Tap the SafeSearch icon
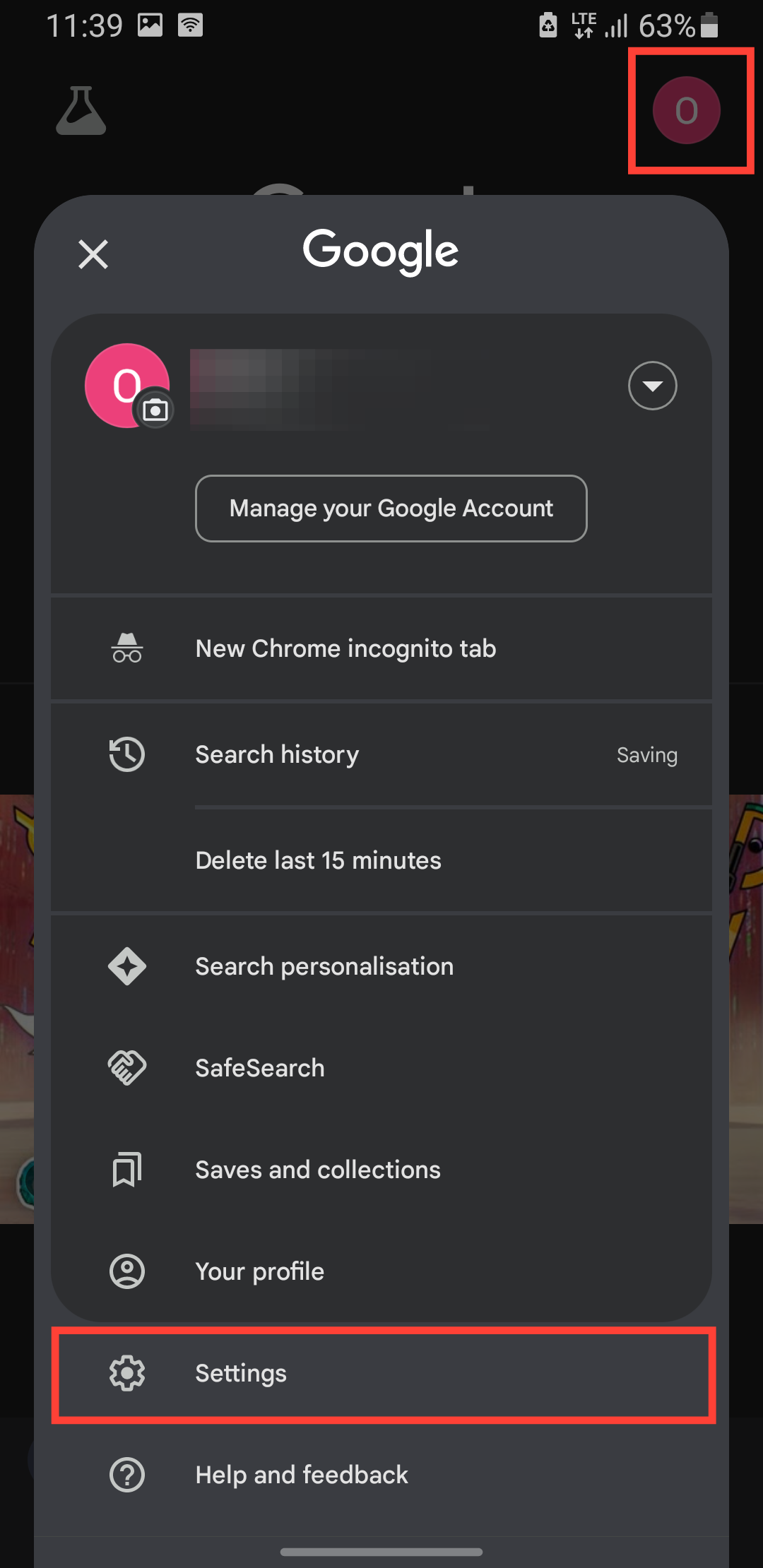 (127, 1068)
